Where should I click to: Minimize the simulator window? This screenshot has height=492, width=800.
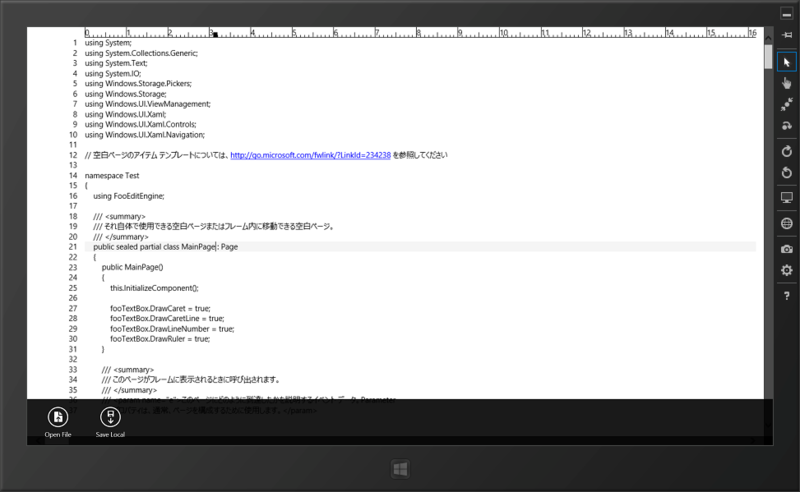click(786, 14)
